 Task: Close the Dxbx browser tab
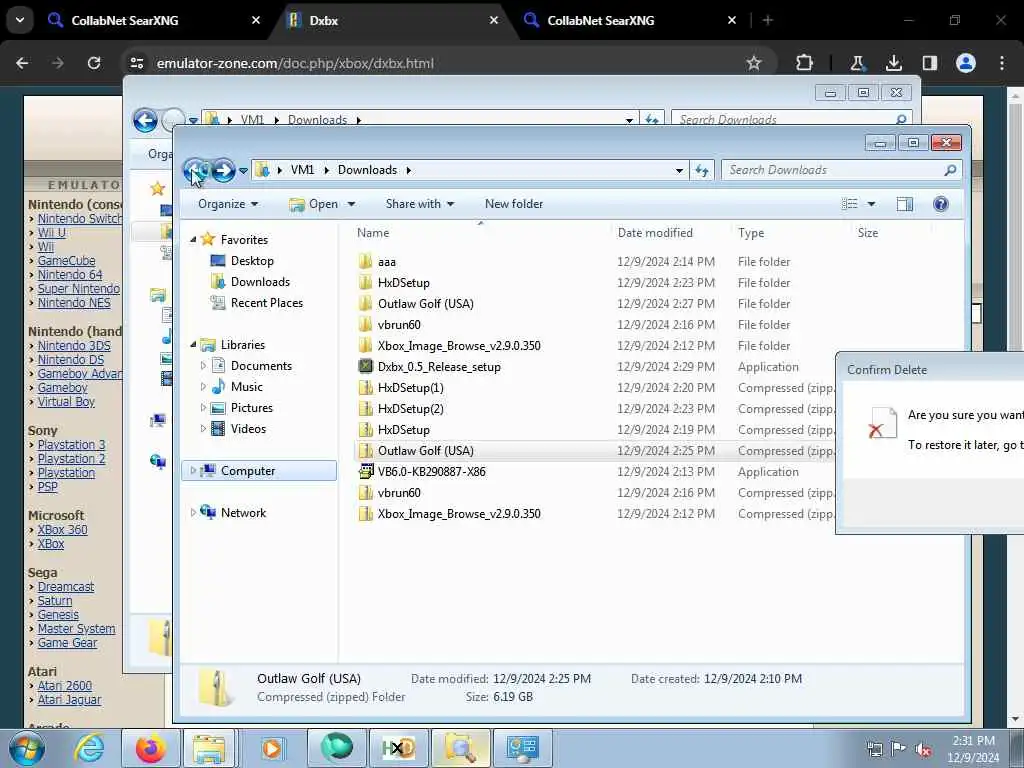(494, 20)
